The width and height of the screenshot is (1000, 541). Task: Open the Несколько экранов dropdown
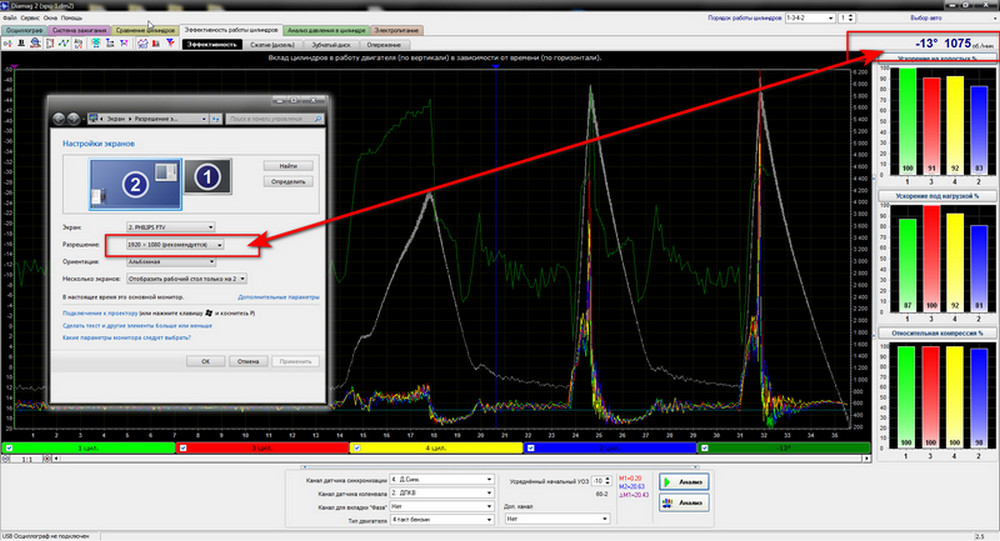tap(186, 279)
